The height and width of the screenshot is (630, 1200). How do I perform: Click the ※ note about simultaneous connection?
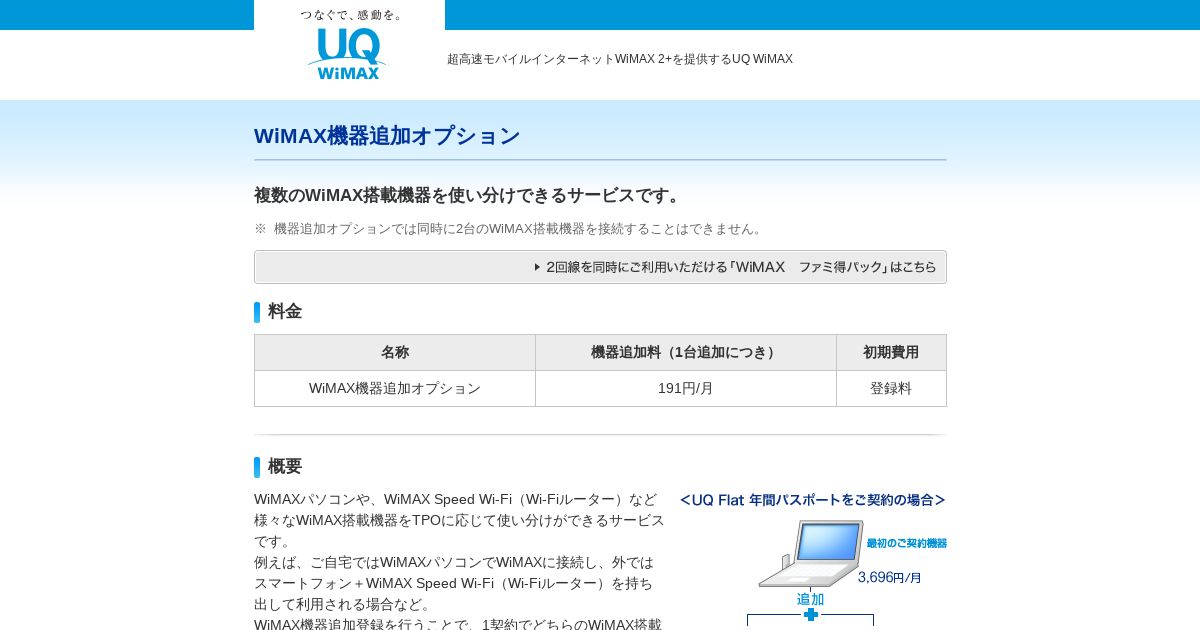point(510,228)
